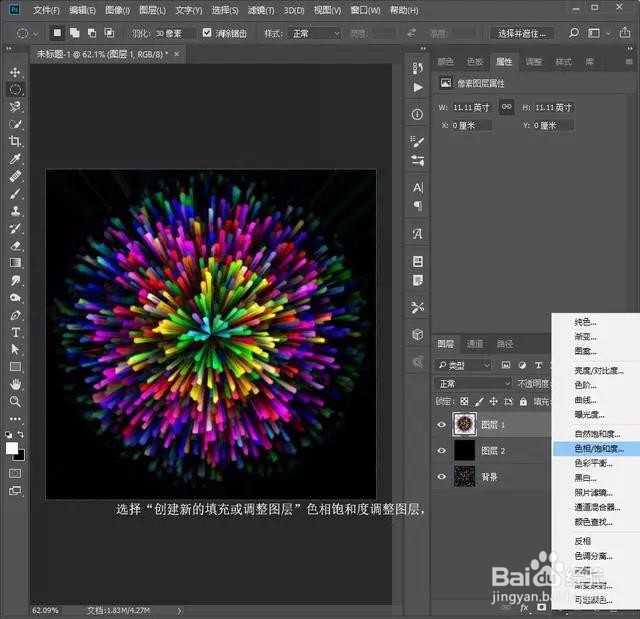Select the Quick Selection tool

pyautogui.click(x=15, y=124)
